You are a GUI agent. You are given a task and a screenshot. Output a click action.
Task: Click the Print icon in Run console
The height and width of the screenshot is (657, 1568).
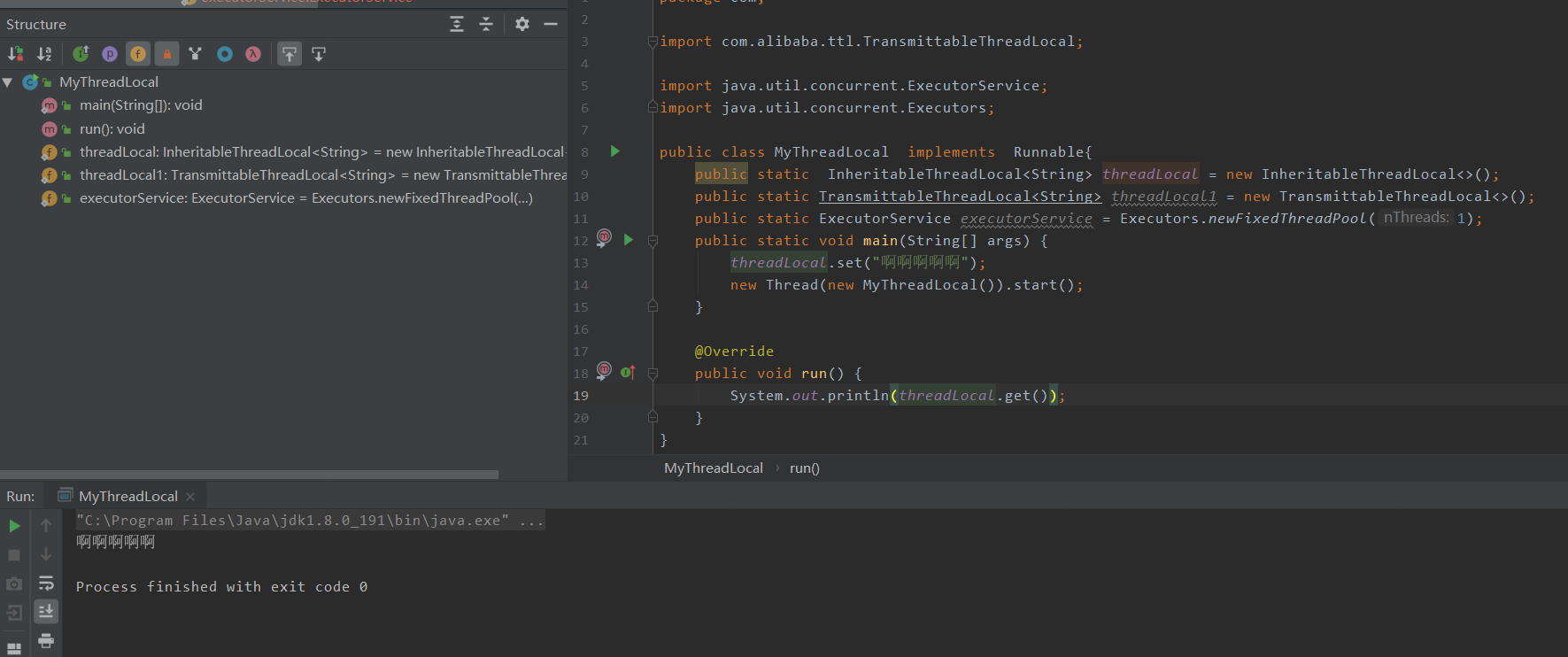tap(46, 640)
